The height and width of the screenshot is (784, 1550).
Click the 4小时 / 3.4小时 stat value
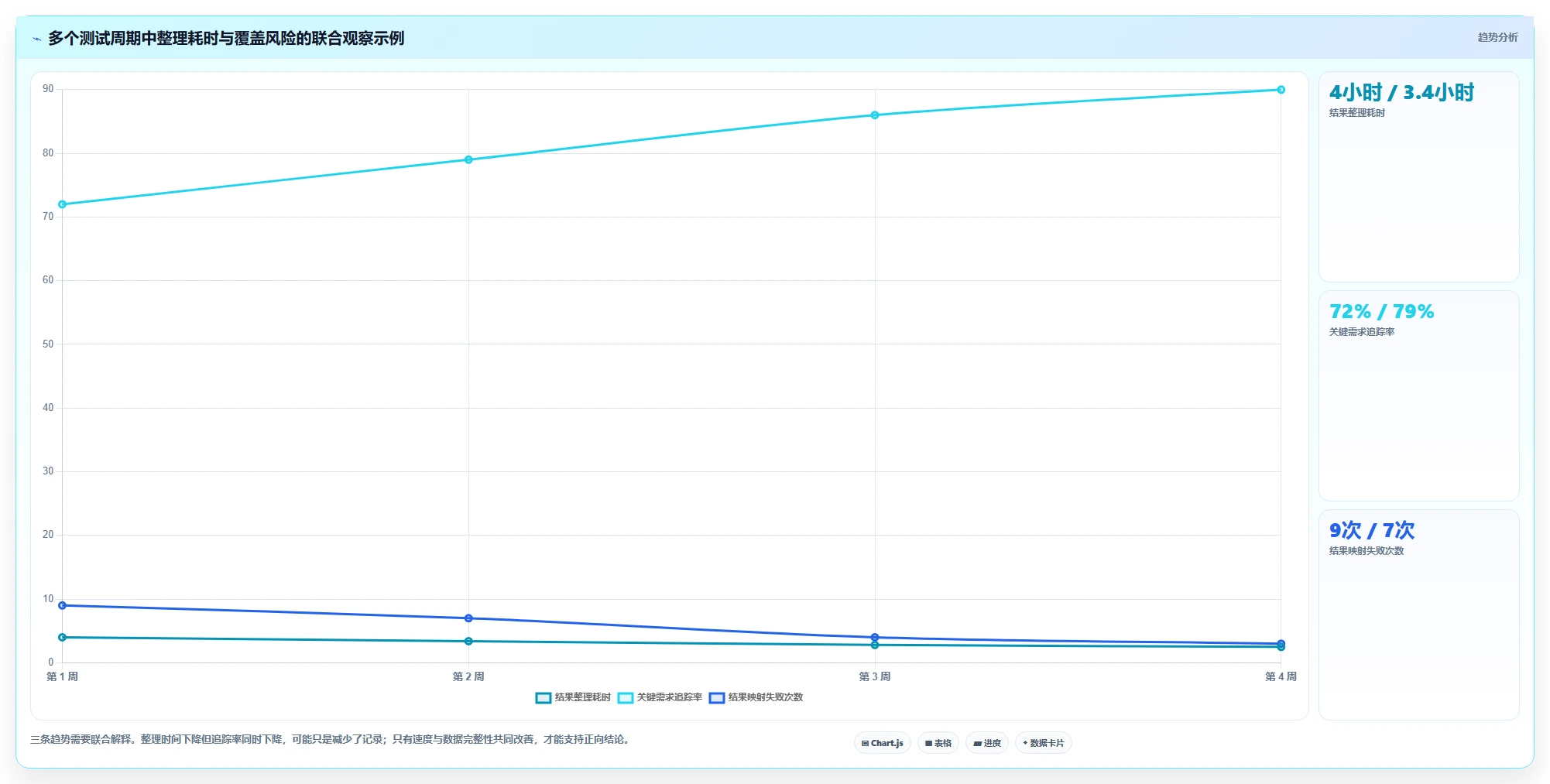[x=1401, y=93]
